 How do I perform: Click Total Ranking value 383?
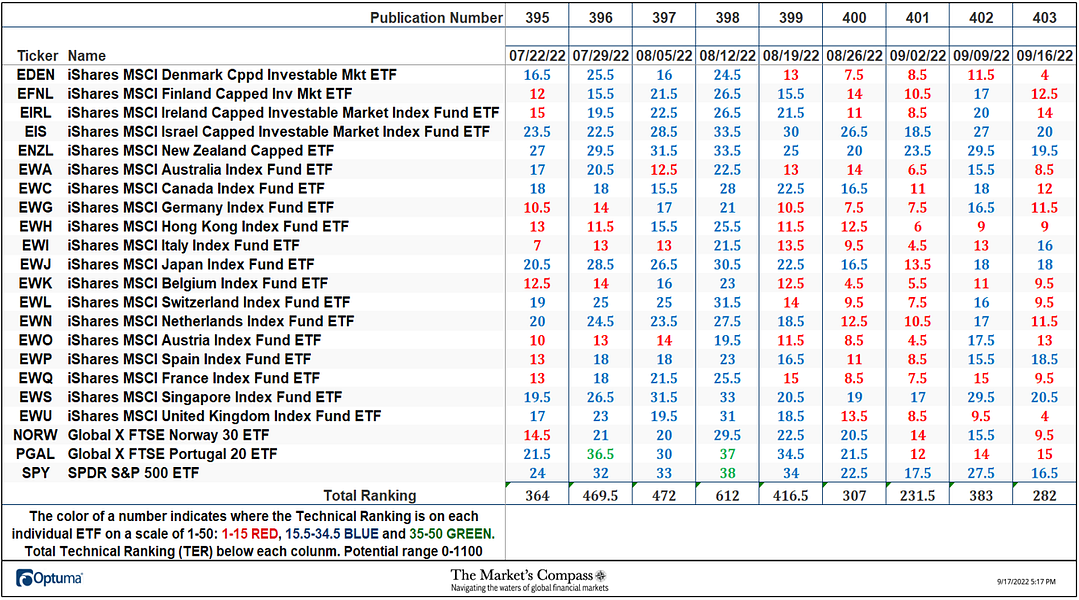pyautogui.click(x=981, y=496)
